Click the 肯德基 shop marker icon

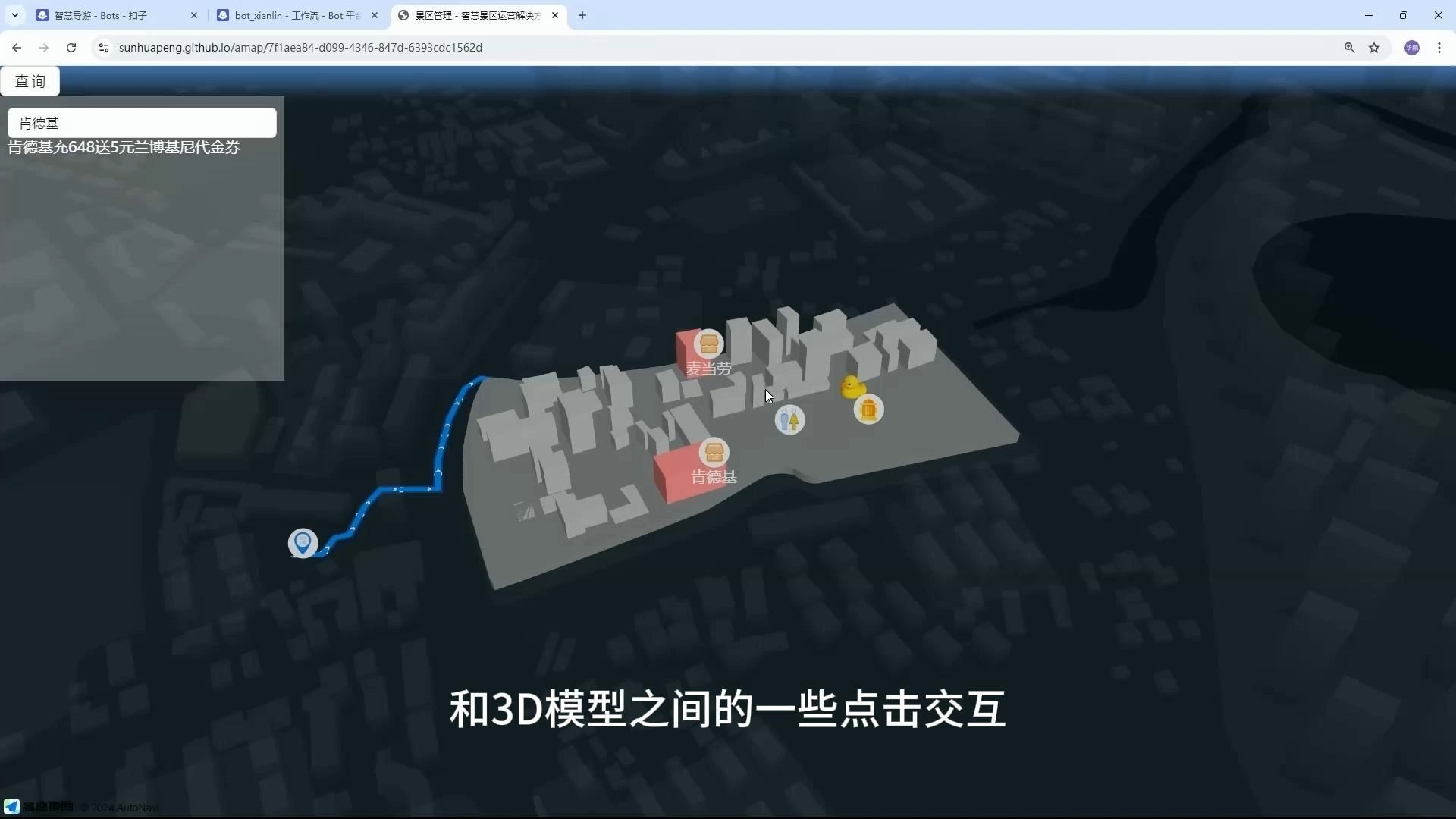tap(714, 453)
